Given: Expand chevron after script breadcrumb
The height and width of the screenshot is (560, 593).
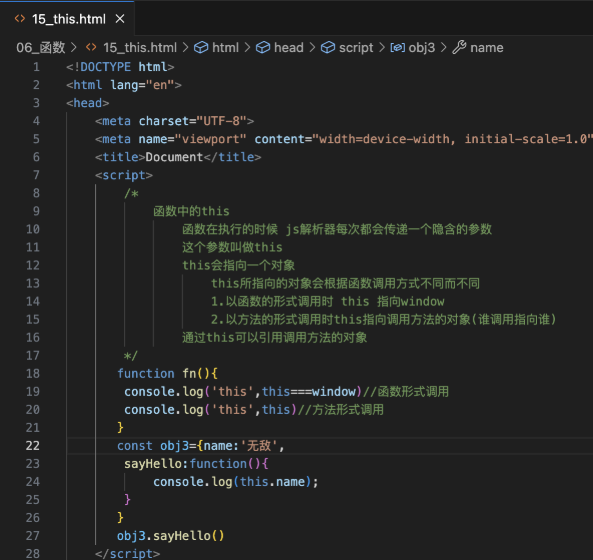Looking at the screenshot, I should coord(382,48).
